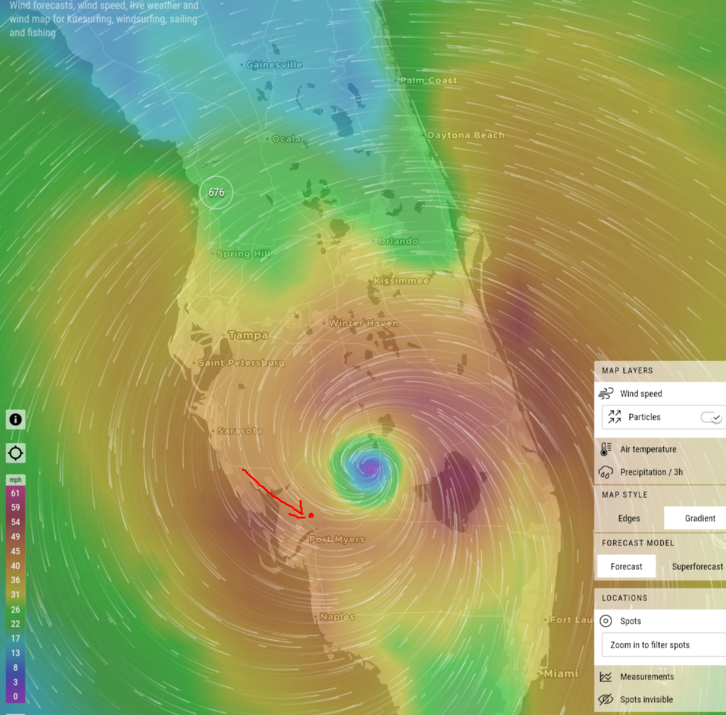The image size is (726, 715).
Task: Select the Wind speed layer icon
Action: (607, 394)
